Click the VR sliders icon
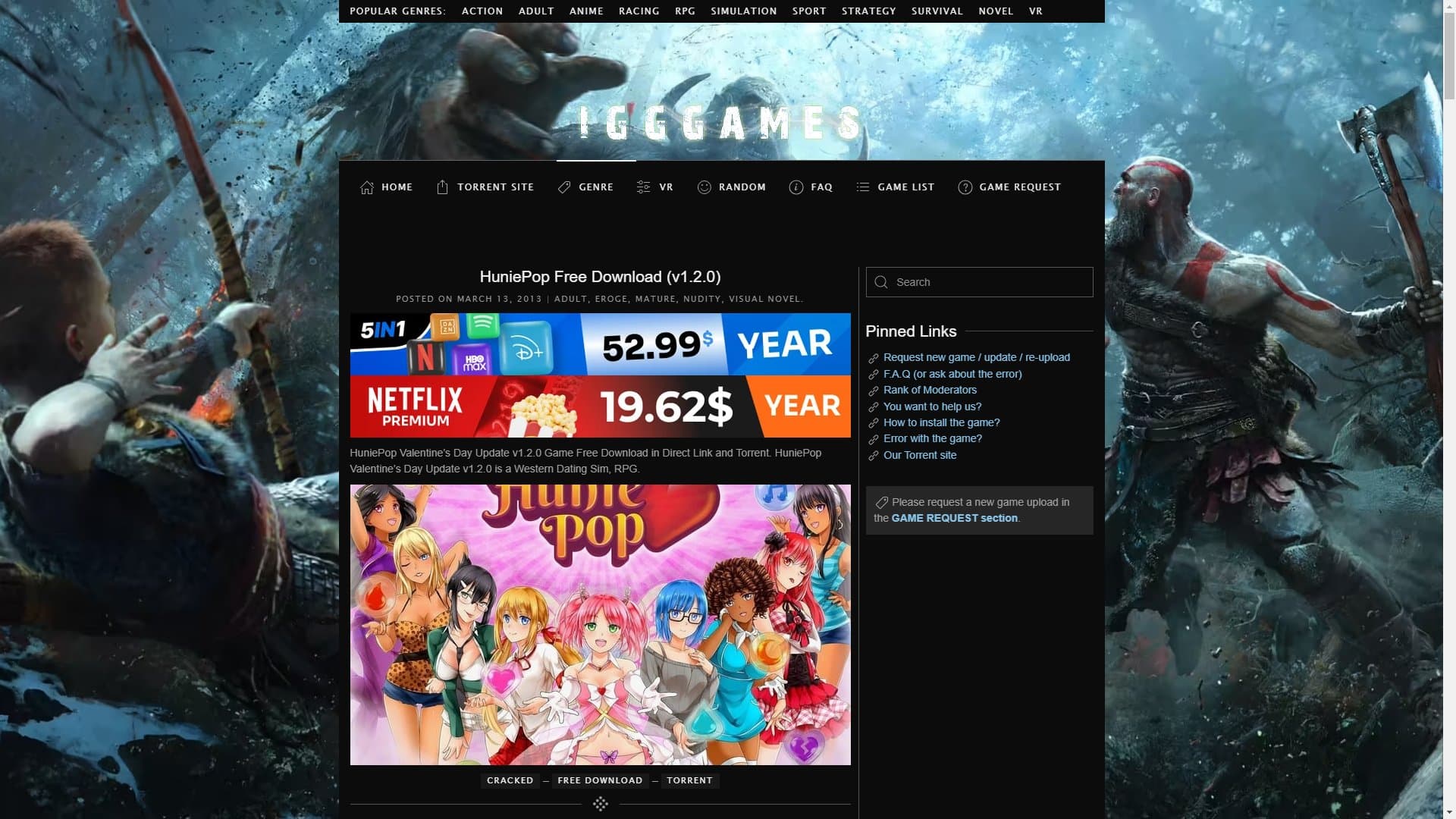The height and width of the screenshot is (819, 1456). pyautogui.click(x=644, y=187)
